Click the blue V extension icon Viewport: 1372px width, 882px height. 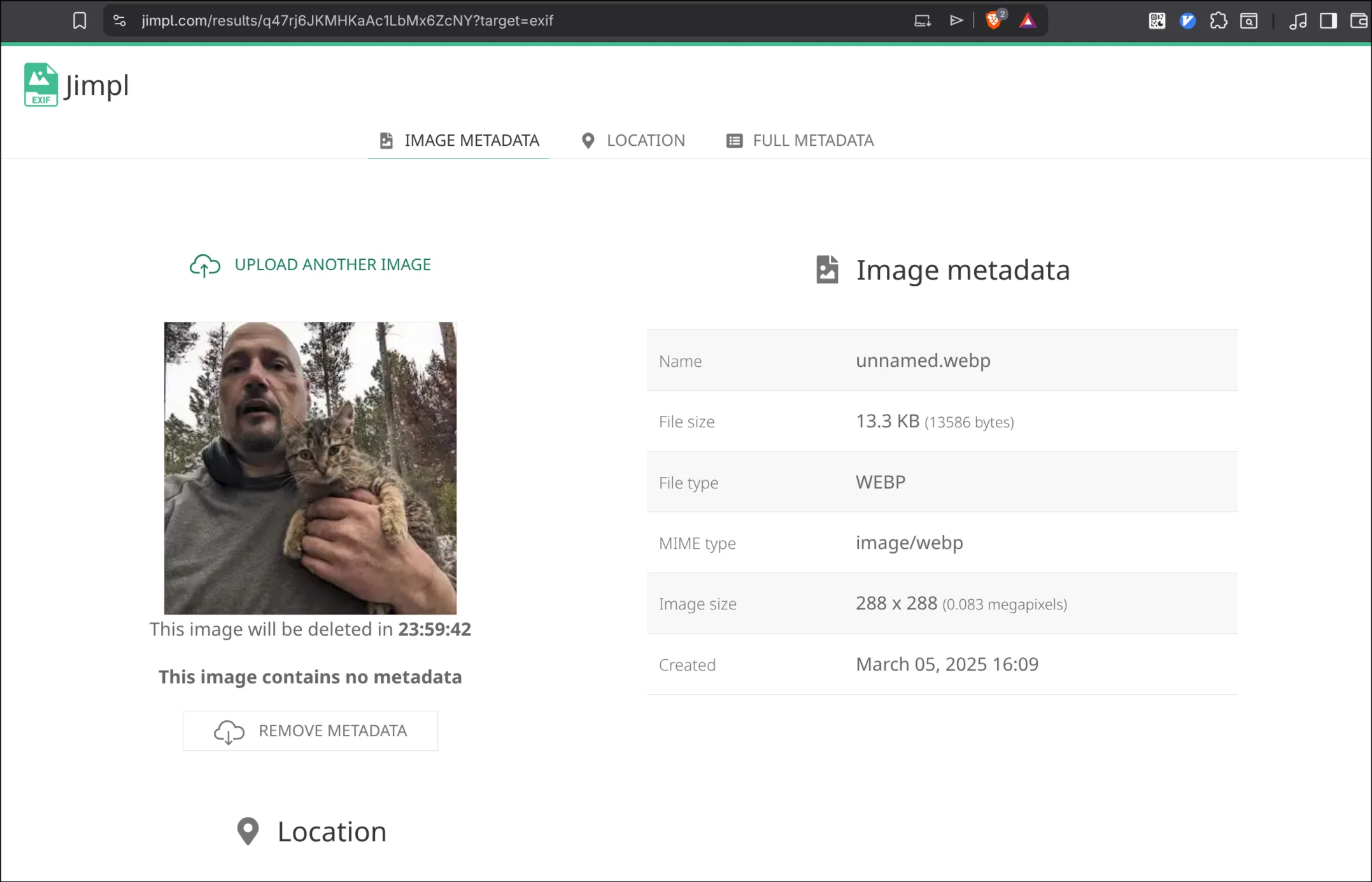point(1187,21)
